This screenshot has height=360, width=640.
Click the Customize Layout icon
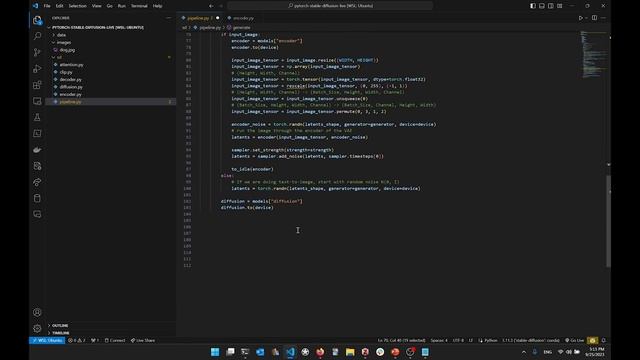(560, 6)
